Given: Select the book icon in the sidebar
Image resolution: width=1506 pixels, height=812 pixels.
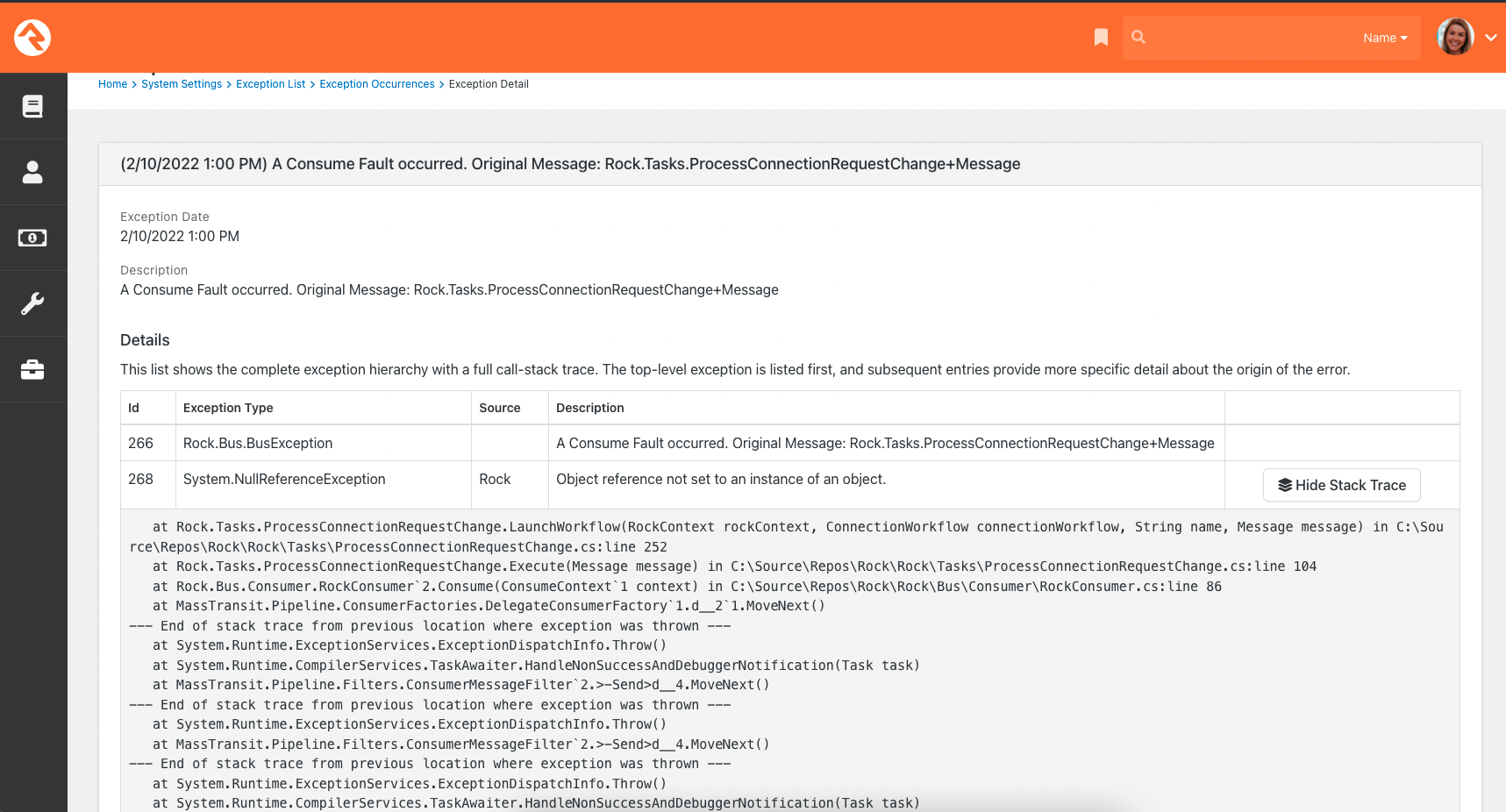Looking at the screenshot, I should pyautogui.click(x=33, y=105).
